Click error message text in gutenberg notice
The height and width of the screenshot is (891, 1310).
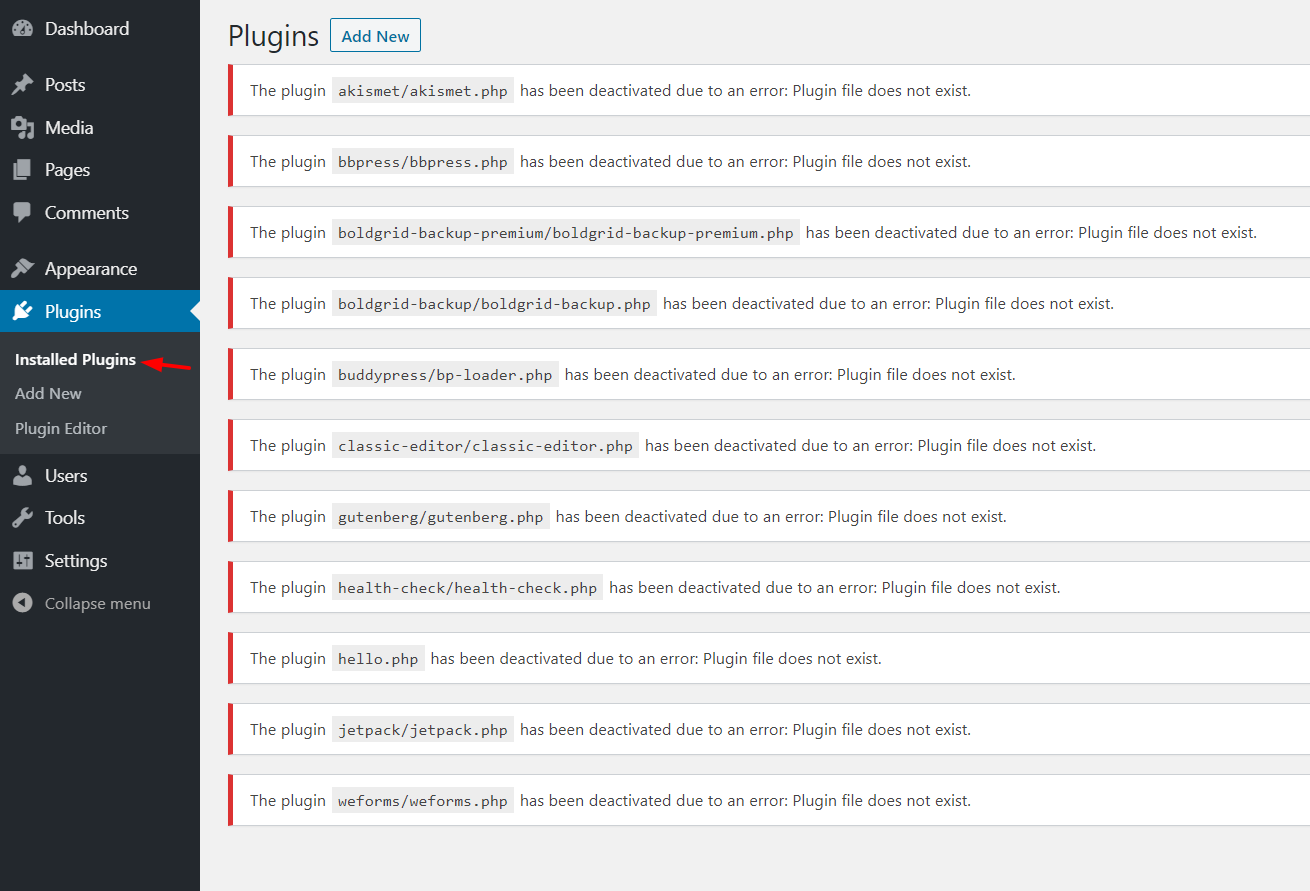(x=781, y=517)
